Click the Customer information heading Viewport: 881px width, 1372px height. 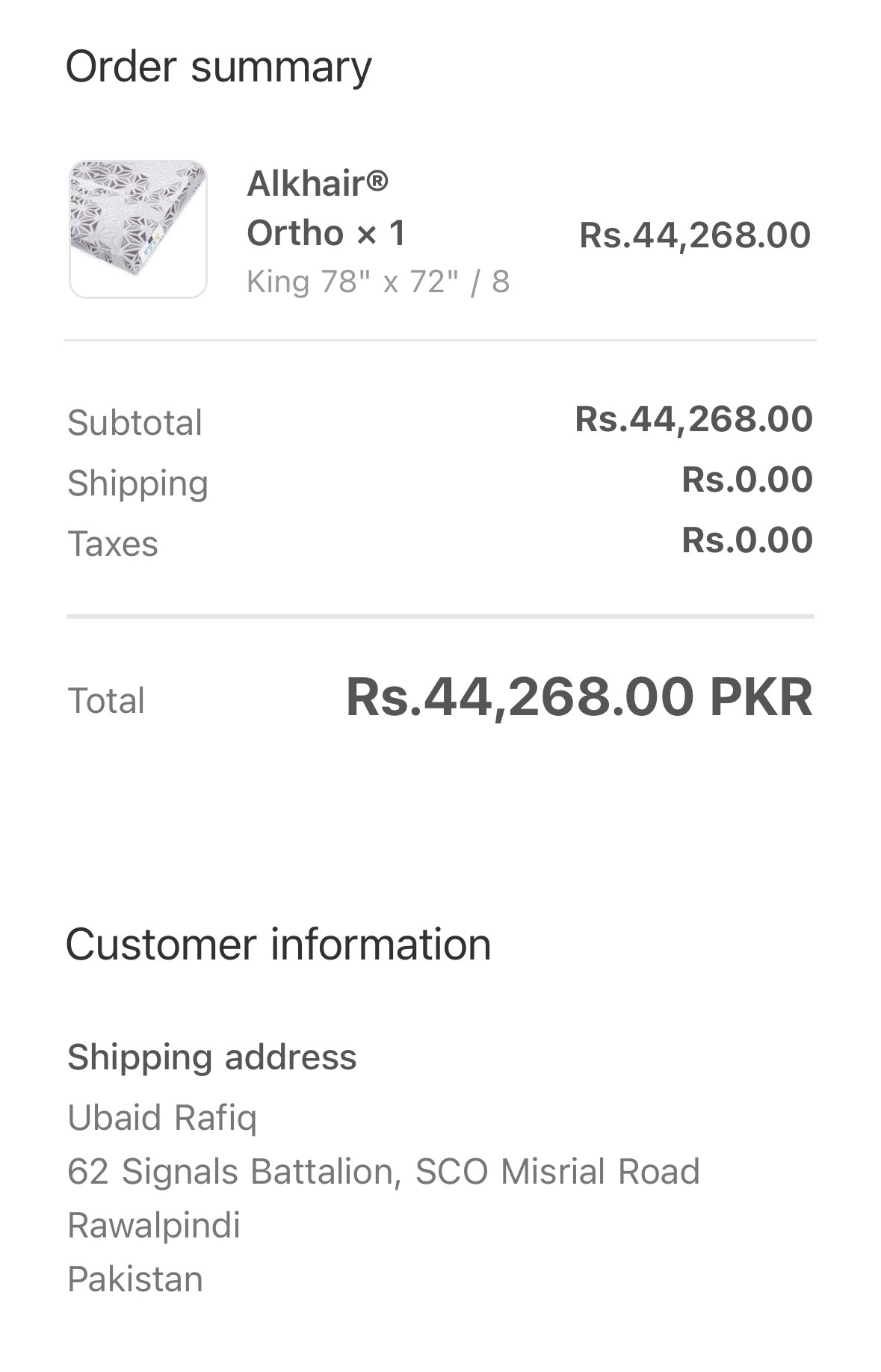[278, 944]
